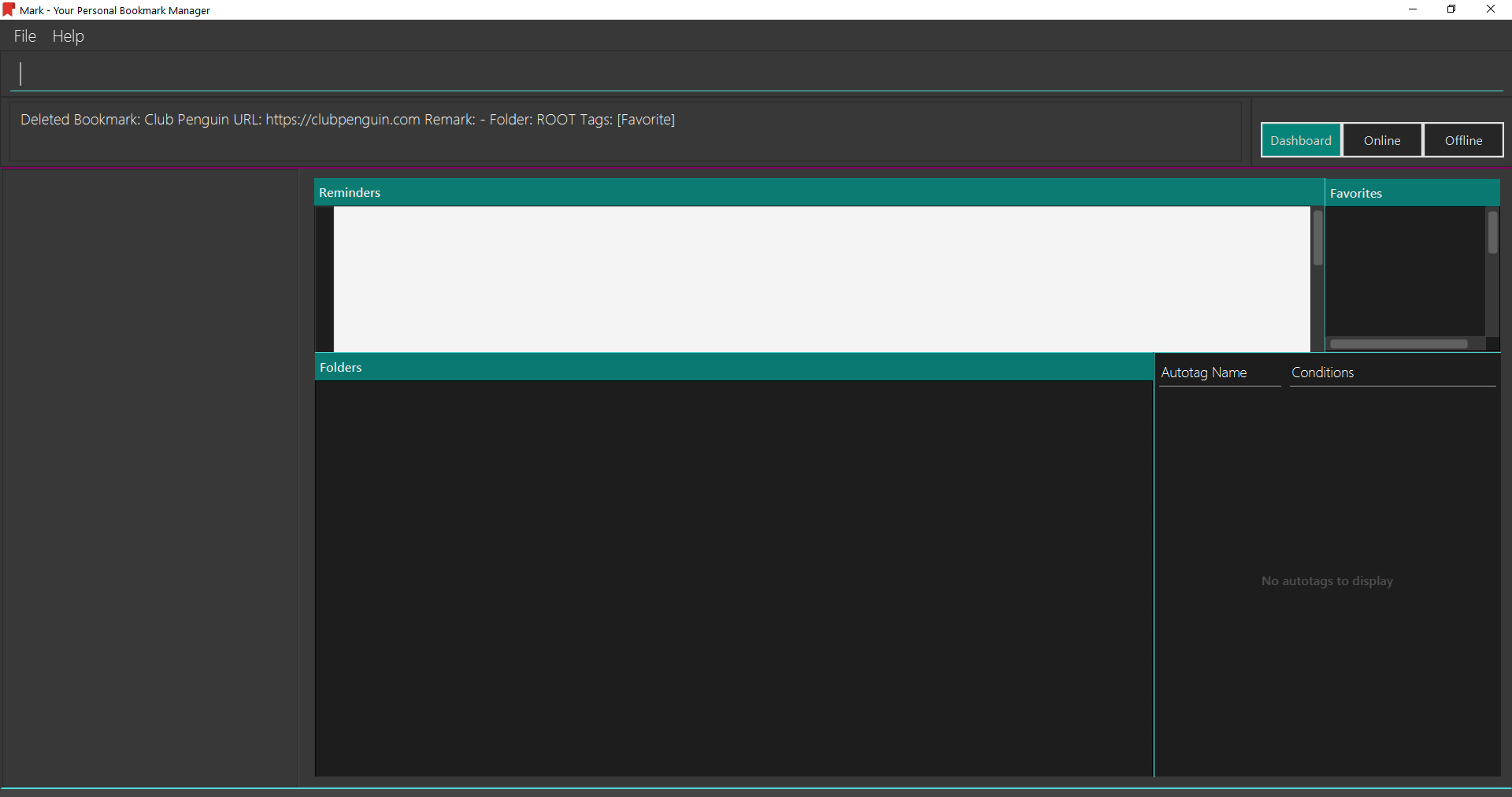Click the 'No autotags to display' placeholder
This screenshot has height=797, width=1512.
click(x=1327, y=581)
